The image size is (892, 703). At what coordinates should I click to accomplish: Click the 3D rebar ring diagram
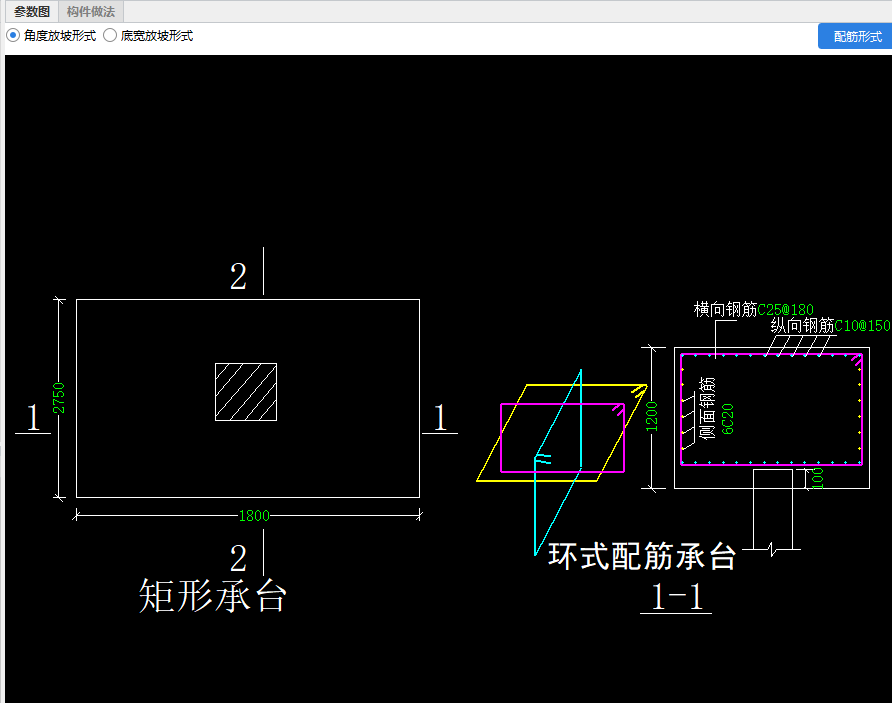tap(562, 462)
